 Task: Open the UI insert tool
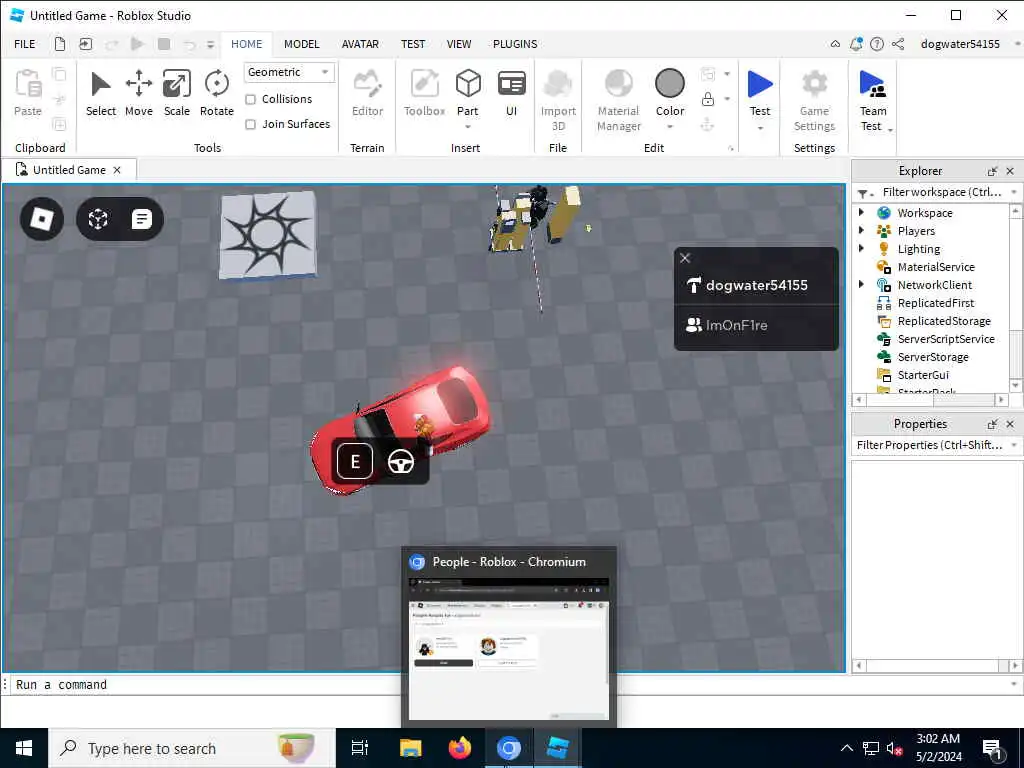click(511, 93)
